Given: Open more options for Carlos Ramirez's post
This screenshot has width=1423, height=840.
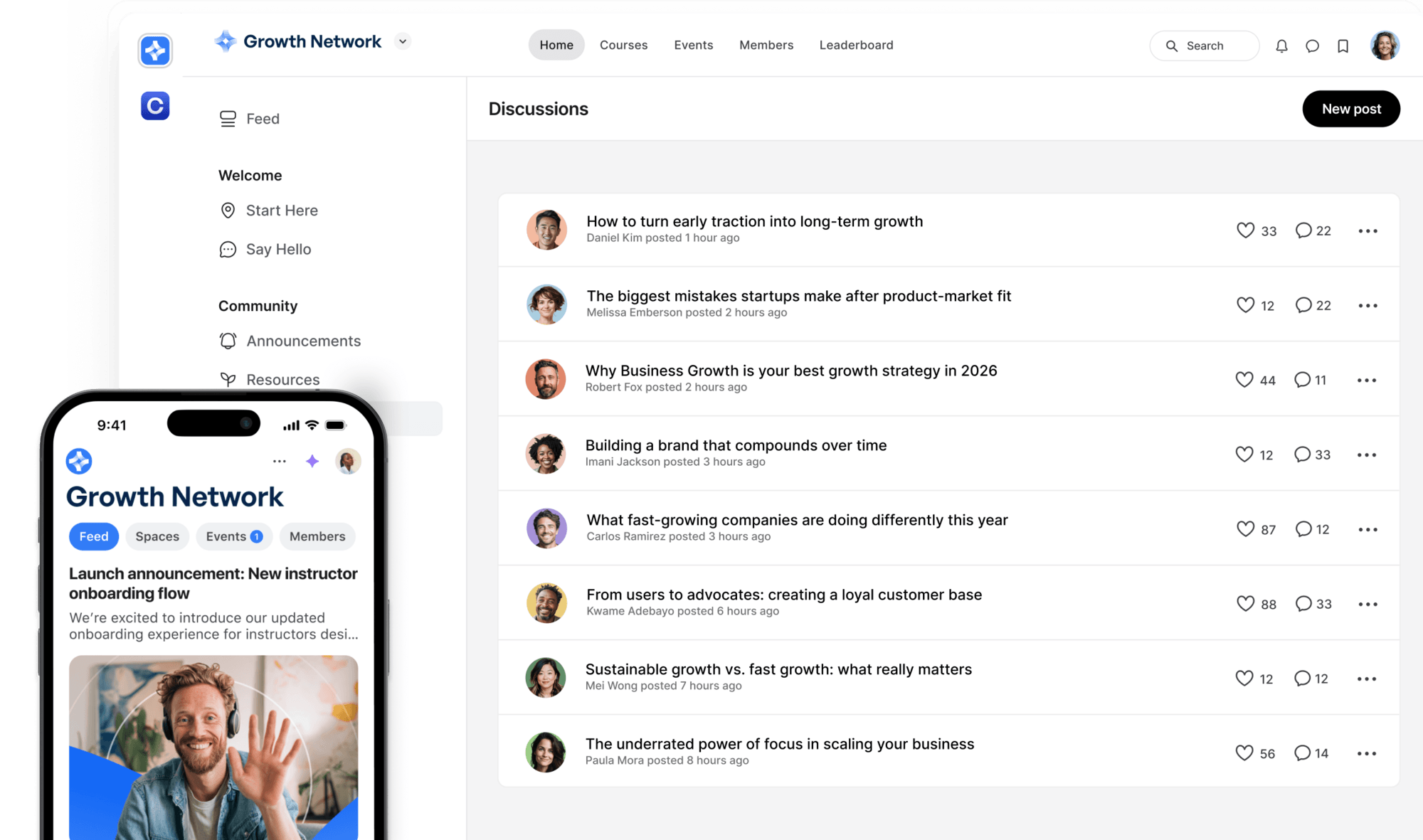Looking at the screenshot, I should 1368,530.
